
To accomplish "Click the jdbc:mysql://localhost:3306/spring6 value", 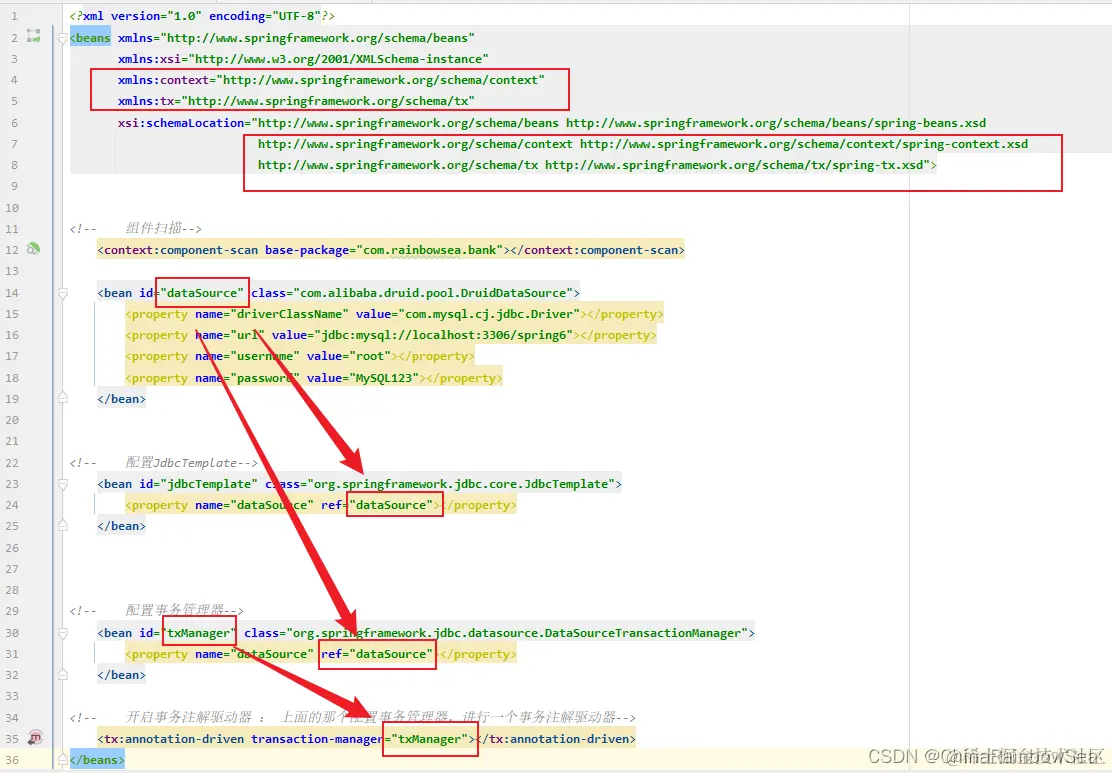I will tap(443, 335).
